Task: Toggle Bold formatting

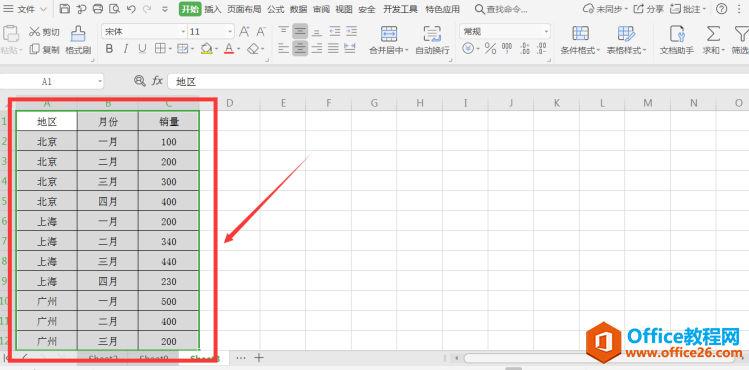Action: coord(109,49)
